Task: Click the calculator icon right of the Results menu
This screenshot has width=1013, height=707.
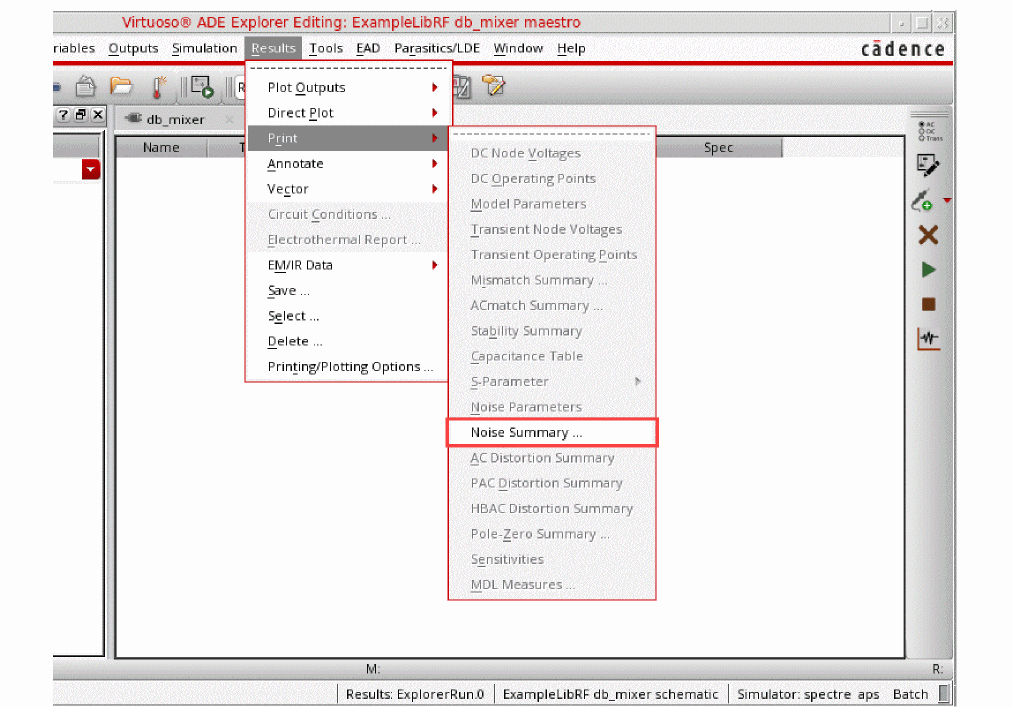Action: pos(461,87)
